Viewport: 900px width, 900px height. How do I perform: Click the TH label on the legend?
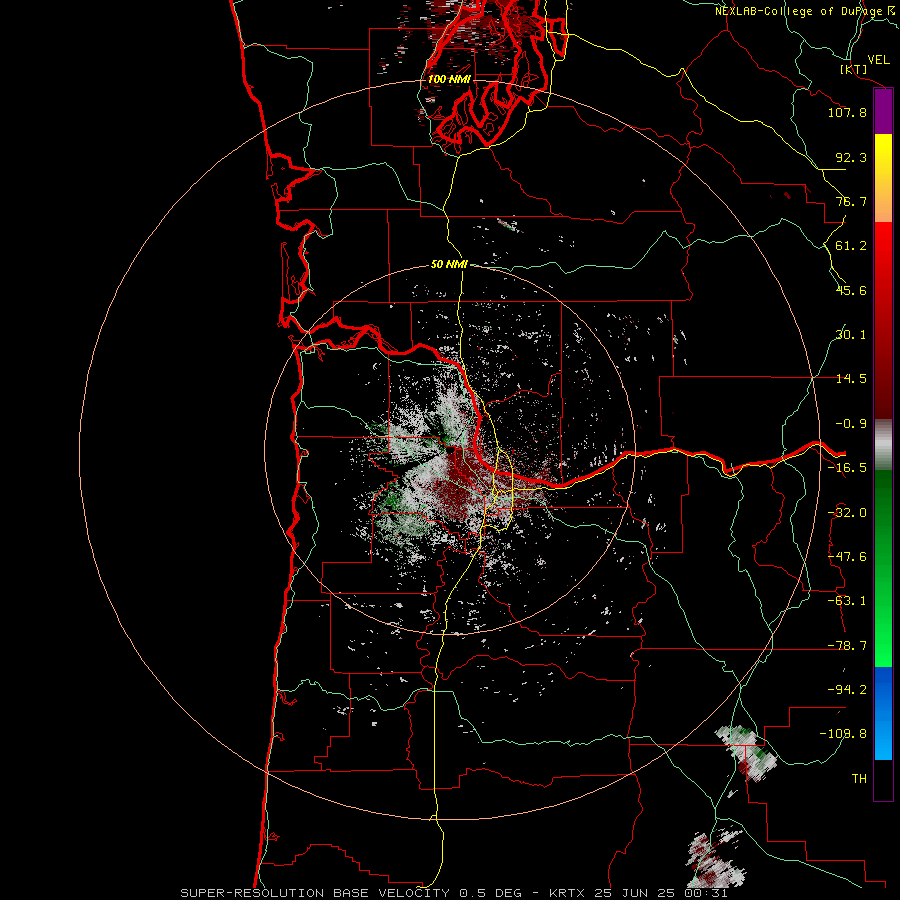(x=859, y=779)
